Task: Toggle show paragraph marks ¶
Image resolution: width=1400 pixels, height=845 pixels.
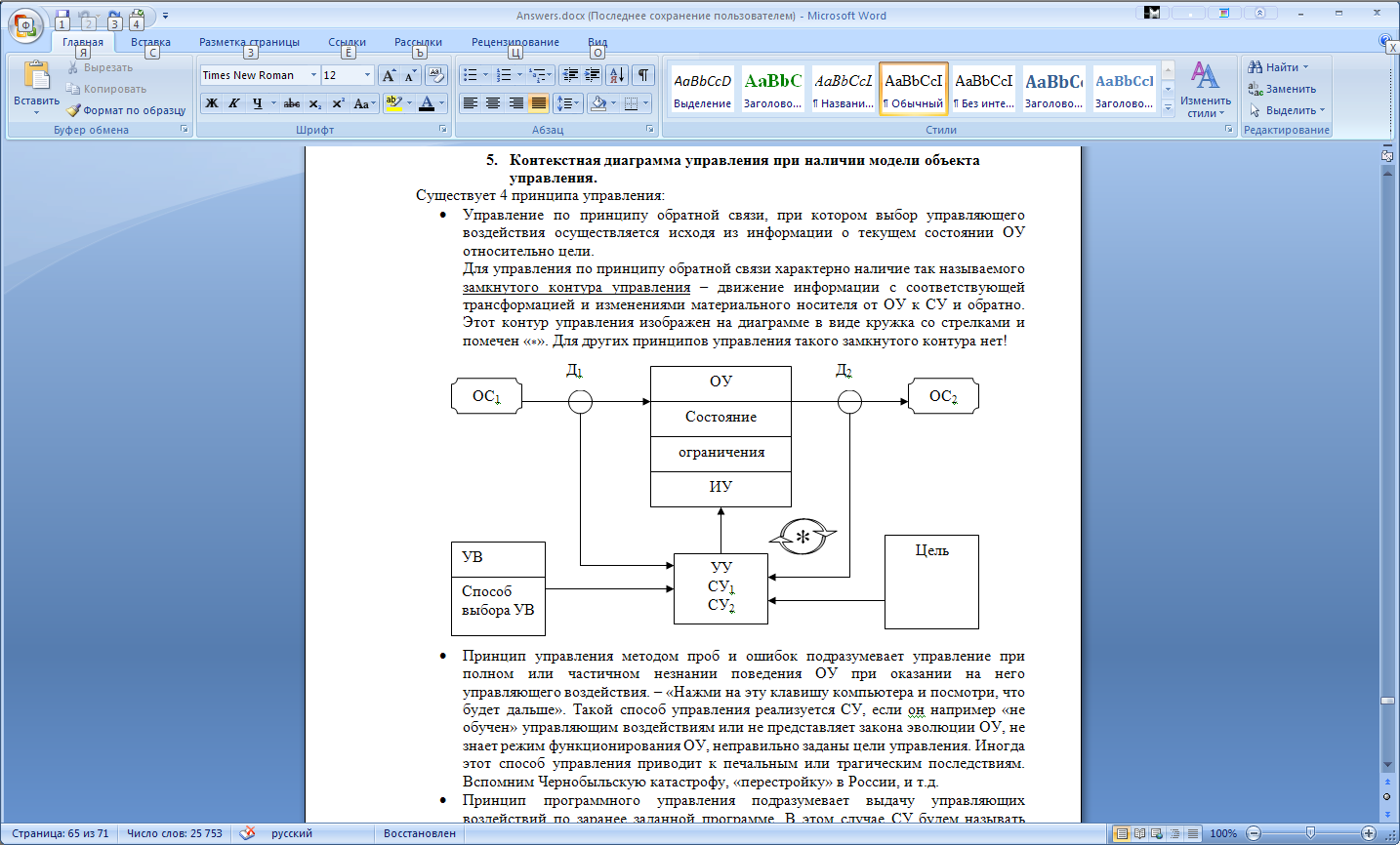Action: tap(643, 75)
